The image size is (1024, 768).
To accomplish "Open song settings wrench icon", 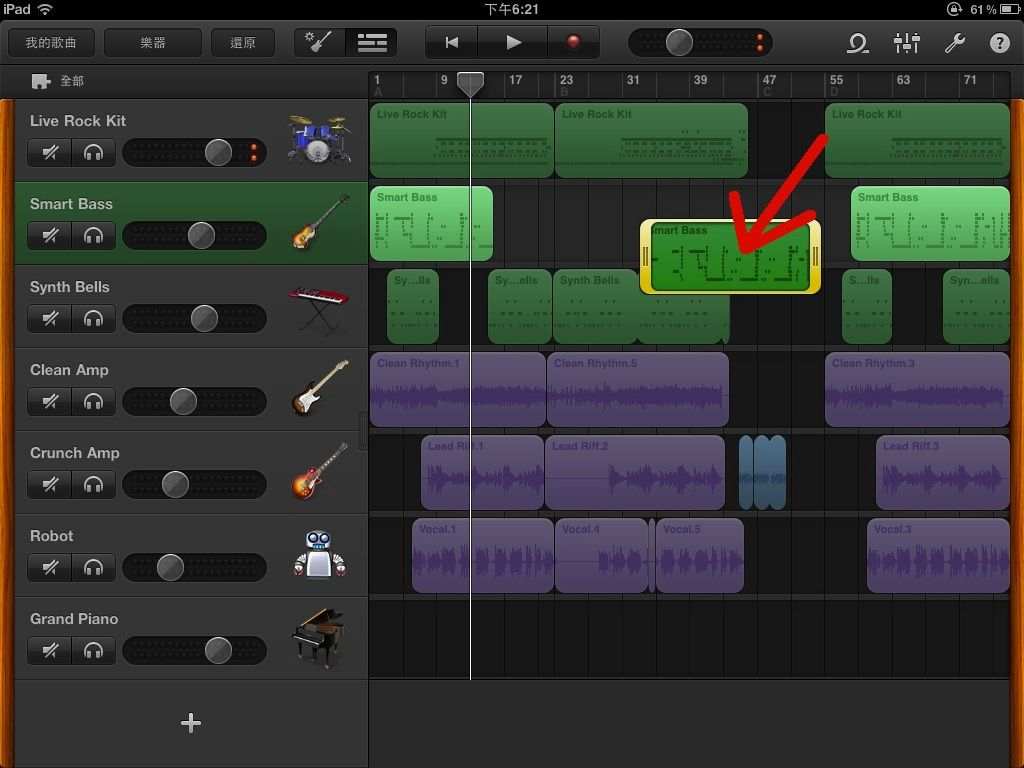I will (954, 43).
